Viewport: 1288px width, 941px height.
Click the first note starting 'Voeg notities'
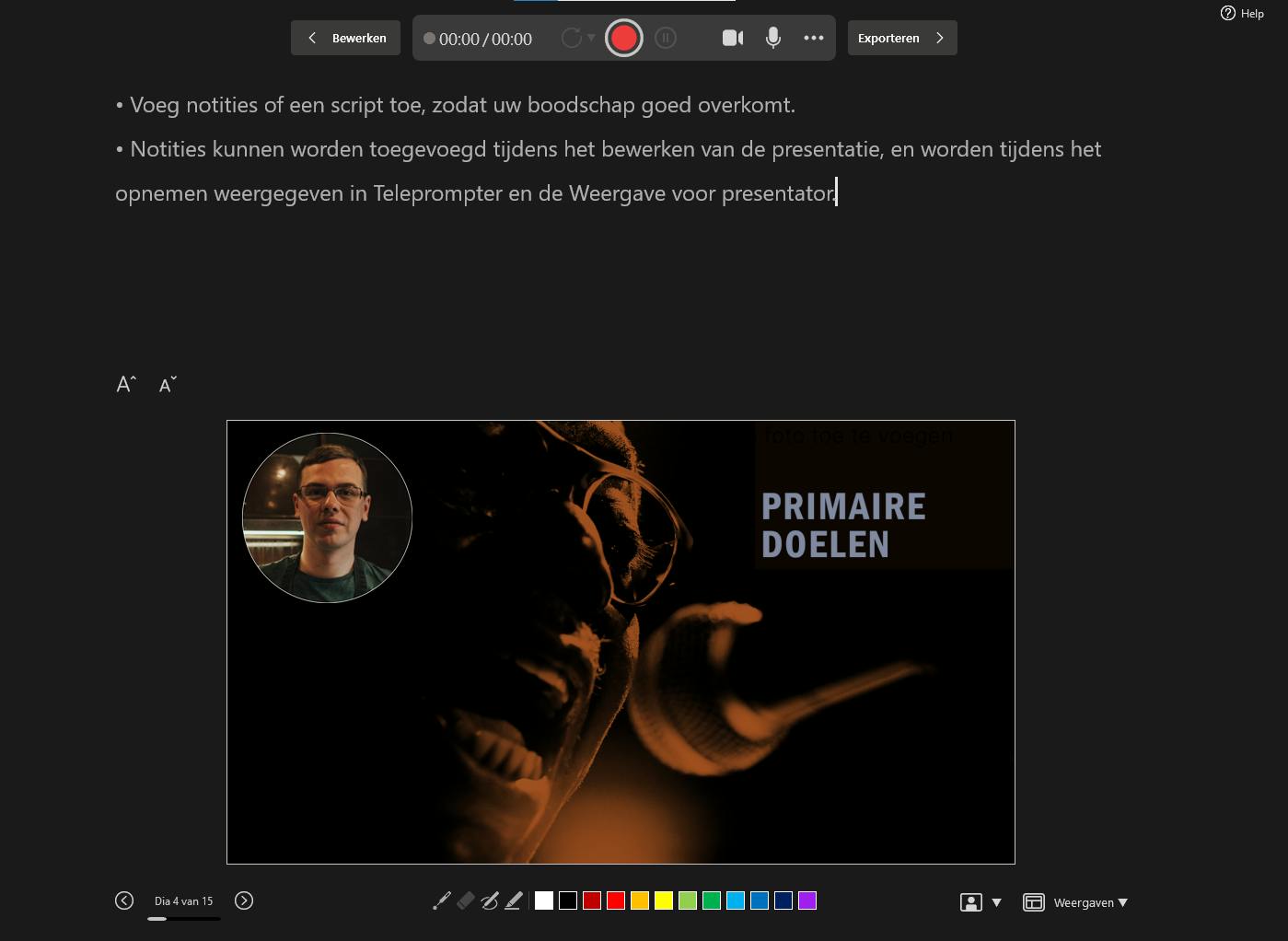456,105
